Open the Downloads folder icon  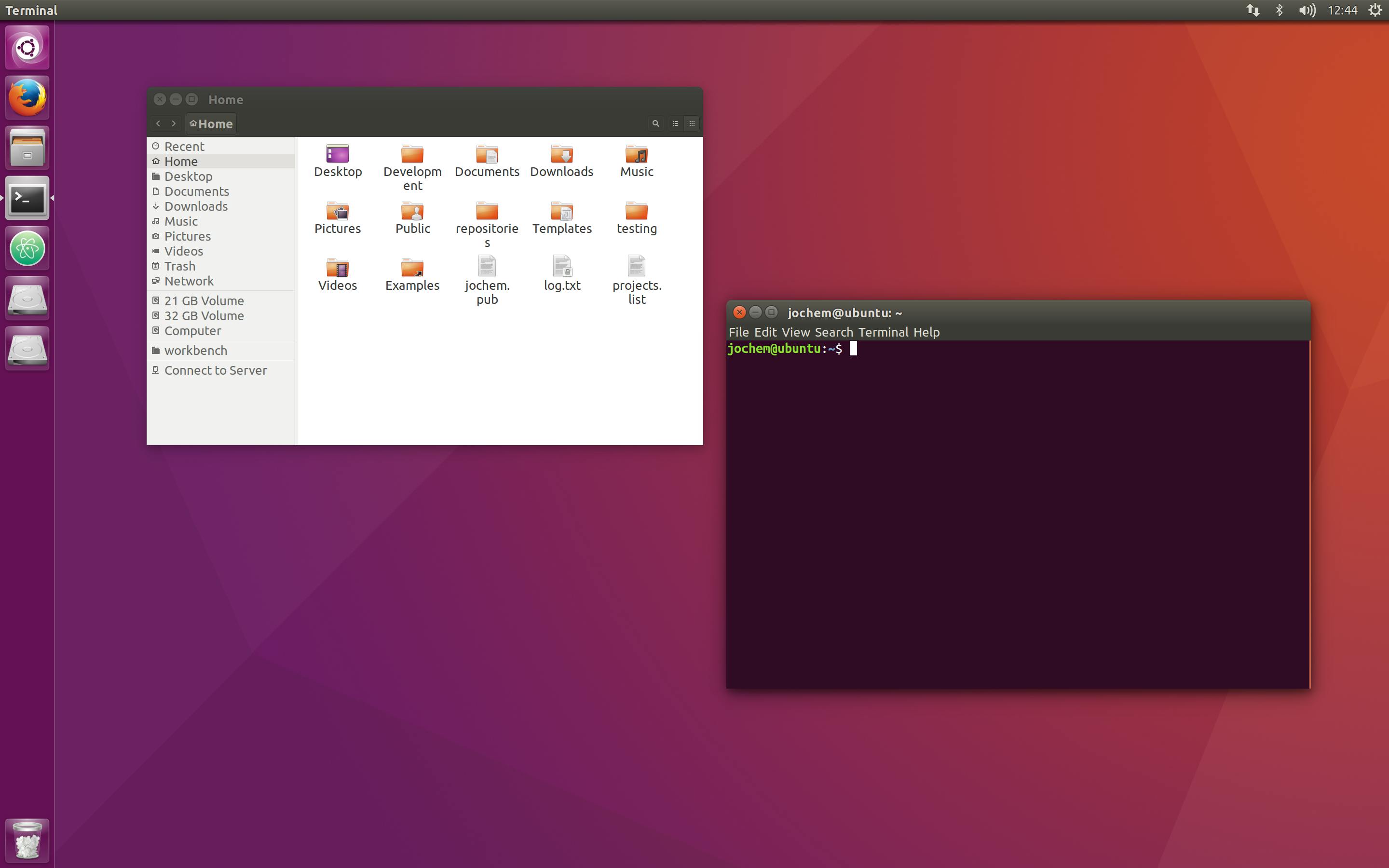tap(561, 154)
